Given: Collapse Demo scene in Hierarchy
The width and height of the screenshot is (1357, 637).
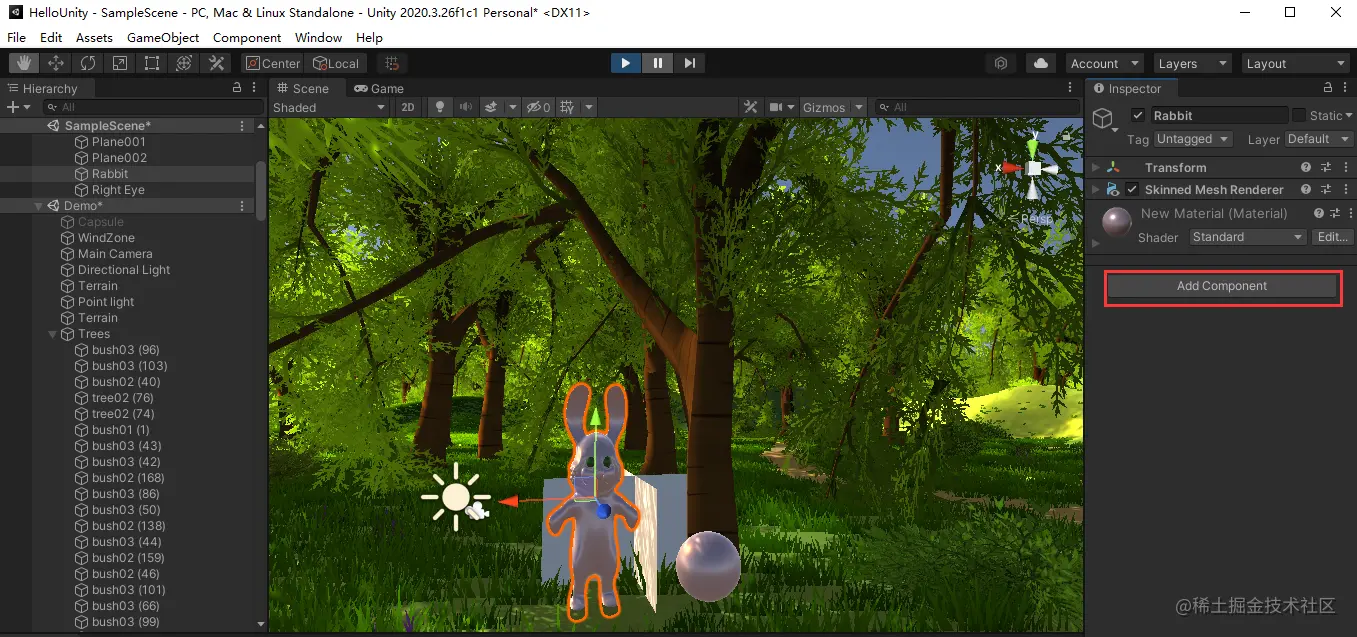Looking at the screenshot, I should [39, 206].
